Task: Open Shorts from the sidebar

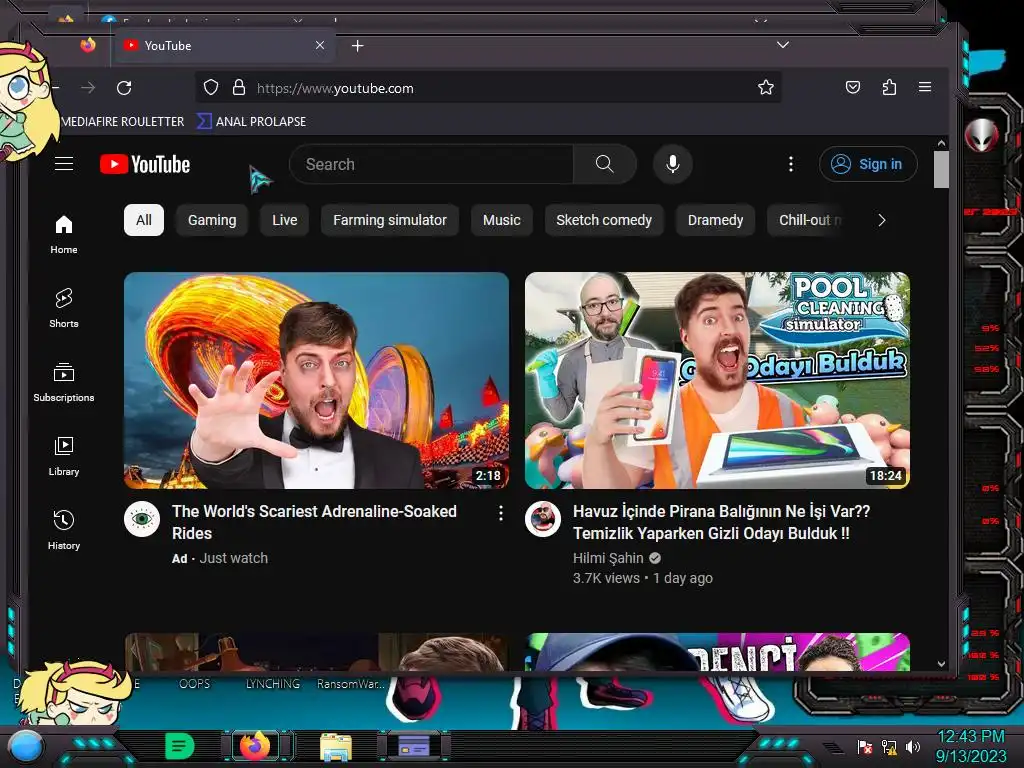Action: pos(63,308)
